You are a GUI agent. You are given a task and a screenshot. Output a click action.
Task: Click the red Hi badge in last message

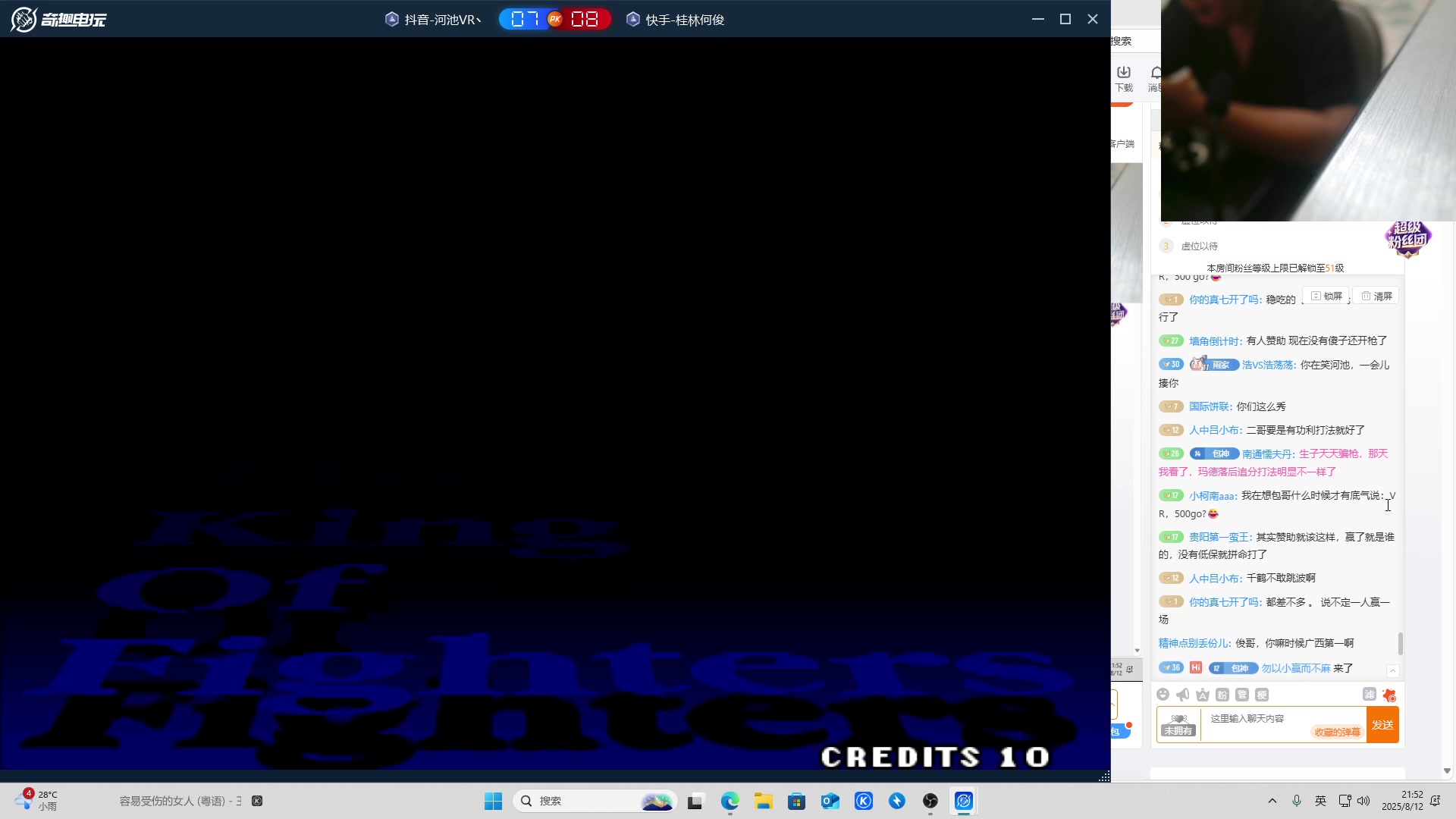click(x=1196, y=667)
